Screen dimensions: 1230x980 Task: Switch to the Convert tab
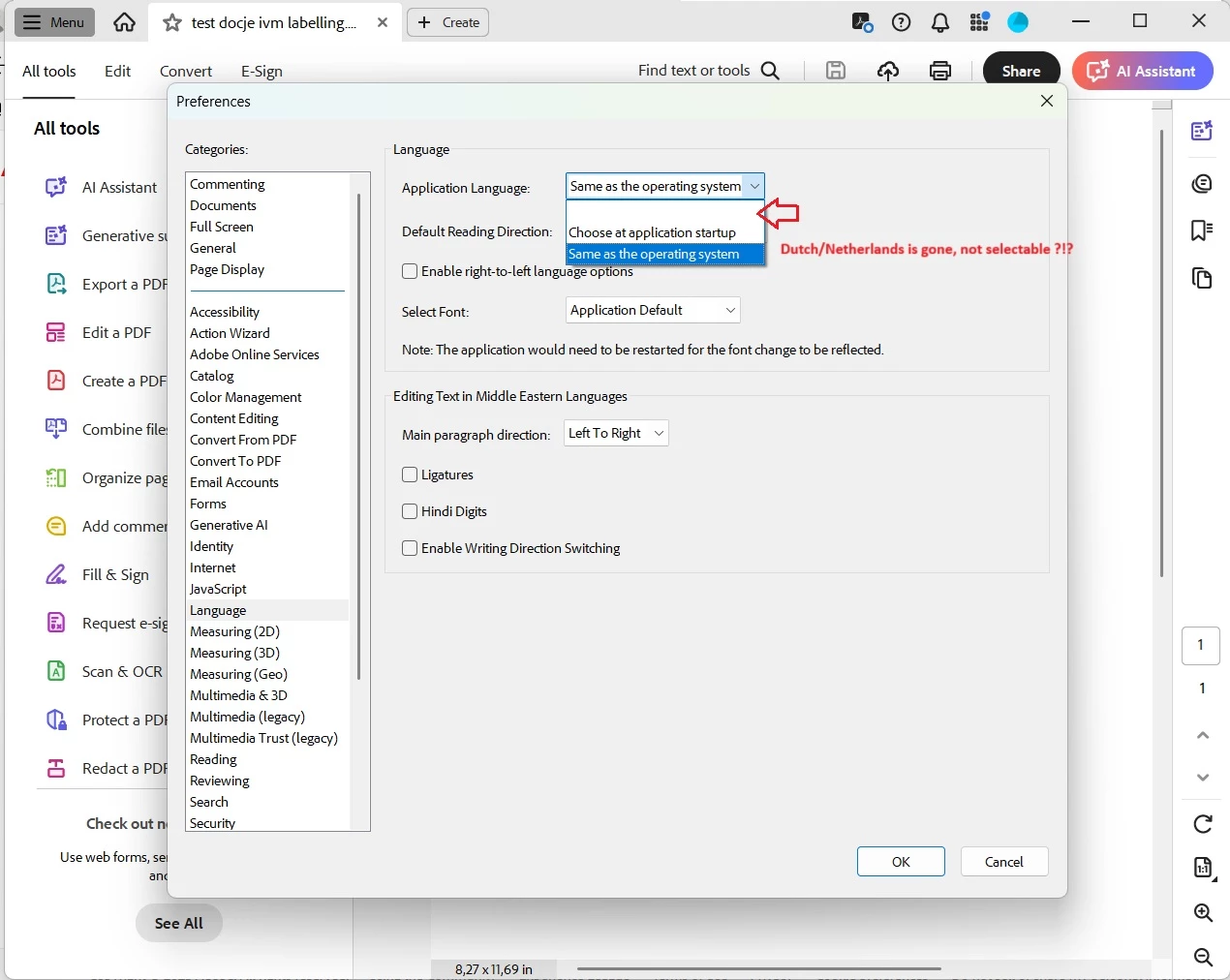tap(186, 71)
